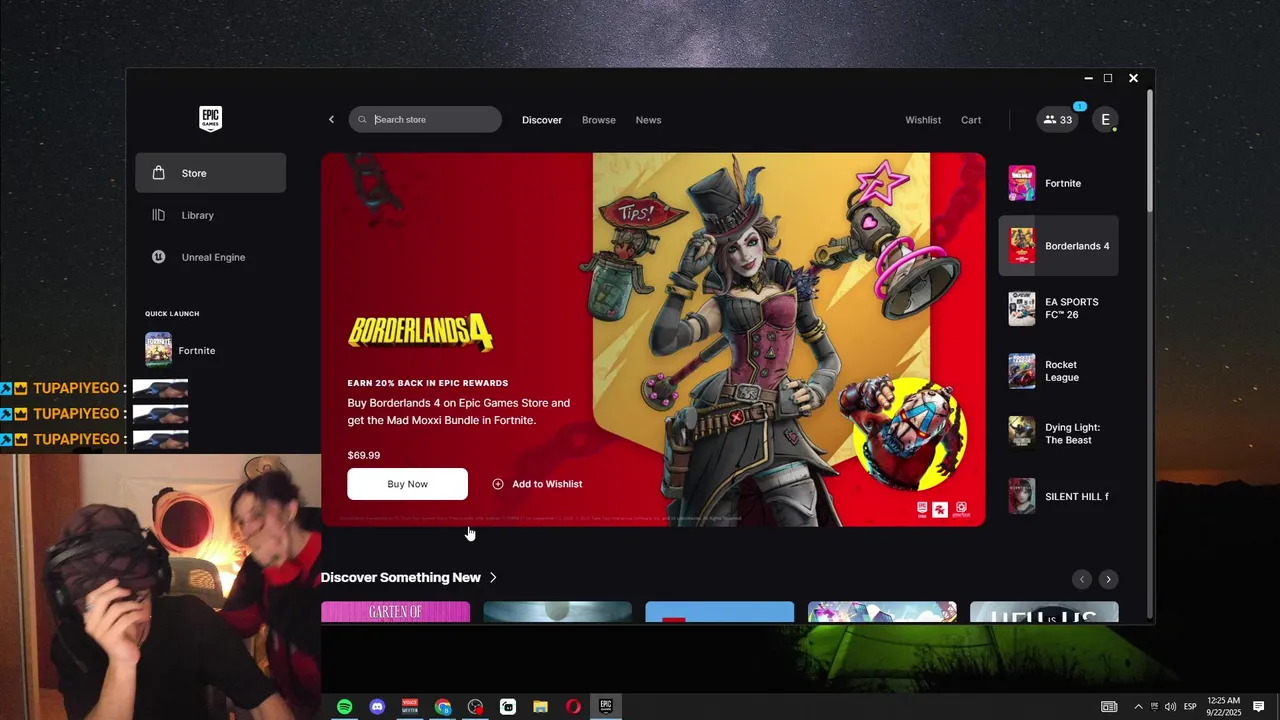Viewport: 1280px width, 720px height.
Task: Switch to the Discover tab
Action: tap(542, 120)
